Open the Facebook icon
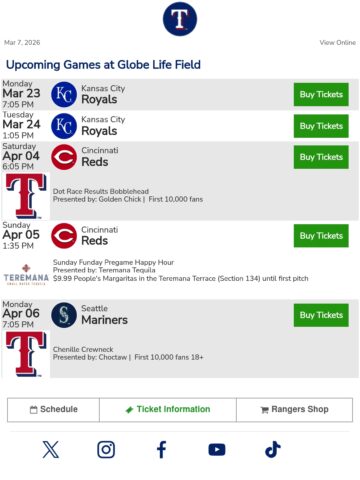 pos(162,449)
